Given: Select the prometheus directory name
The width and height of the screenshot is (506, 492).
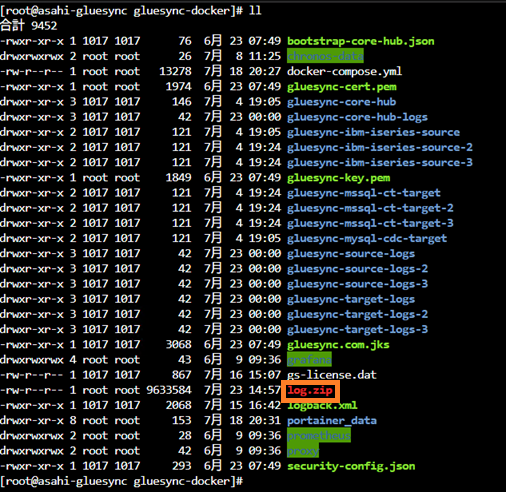Looking at the screenshot, I should 319,436.
